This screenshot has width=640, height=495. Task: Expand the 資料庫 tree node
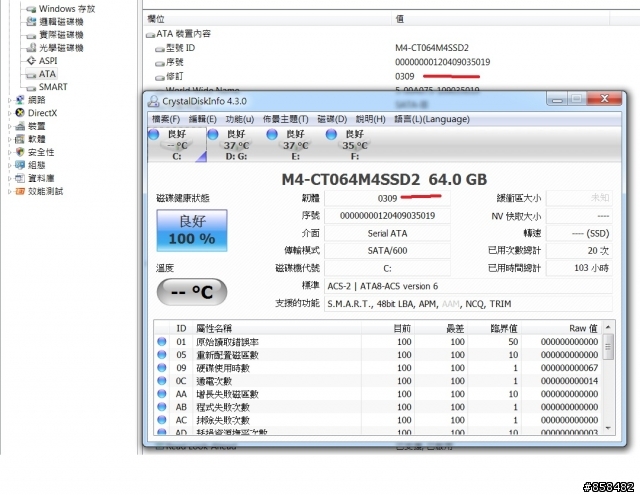point(9,178)
